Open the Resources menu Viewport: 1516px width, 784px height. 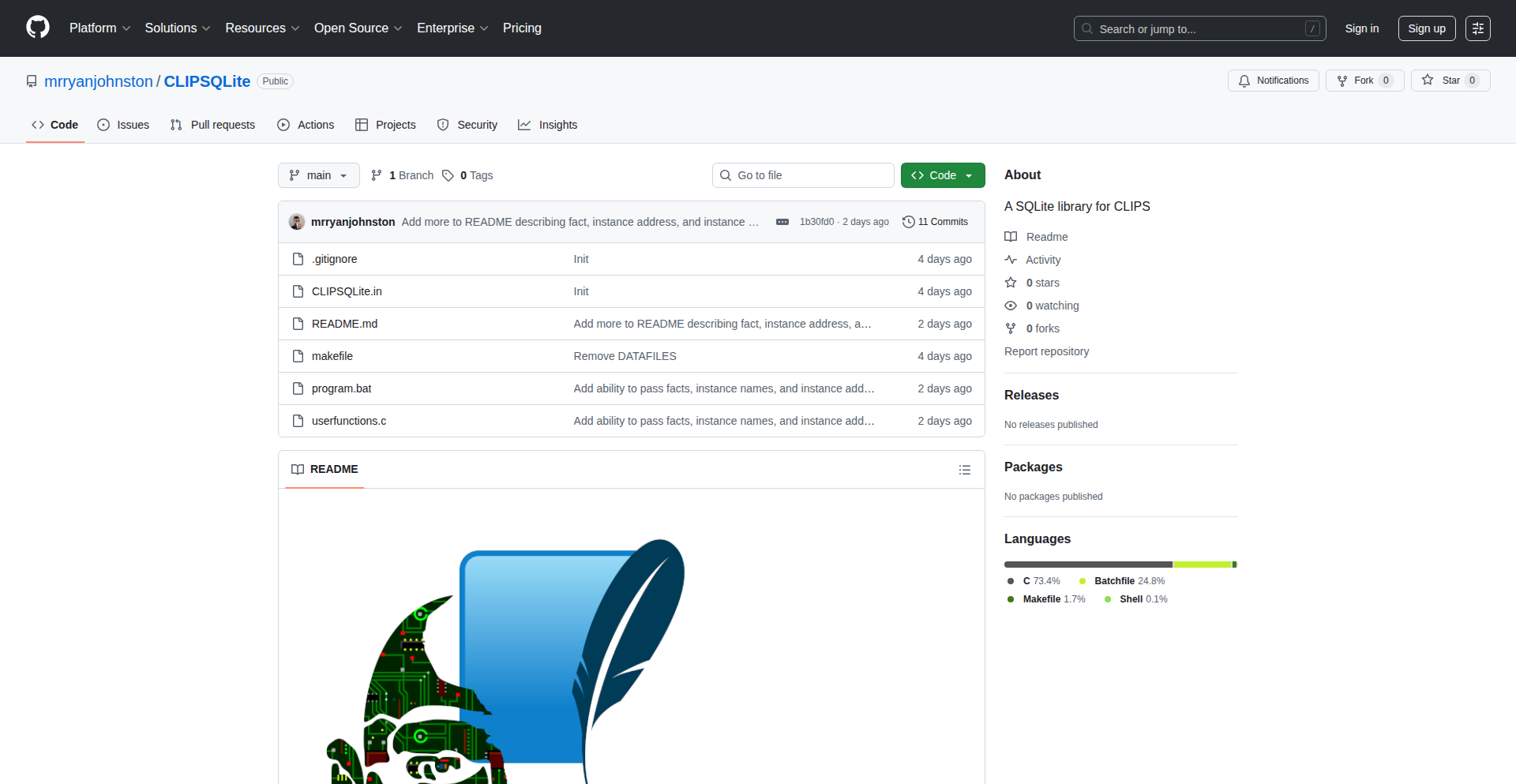tap(262, 28)
